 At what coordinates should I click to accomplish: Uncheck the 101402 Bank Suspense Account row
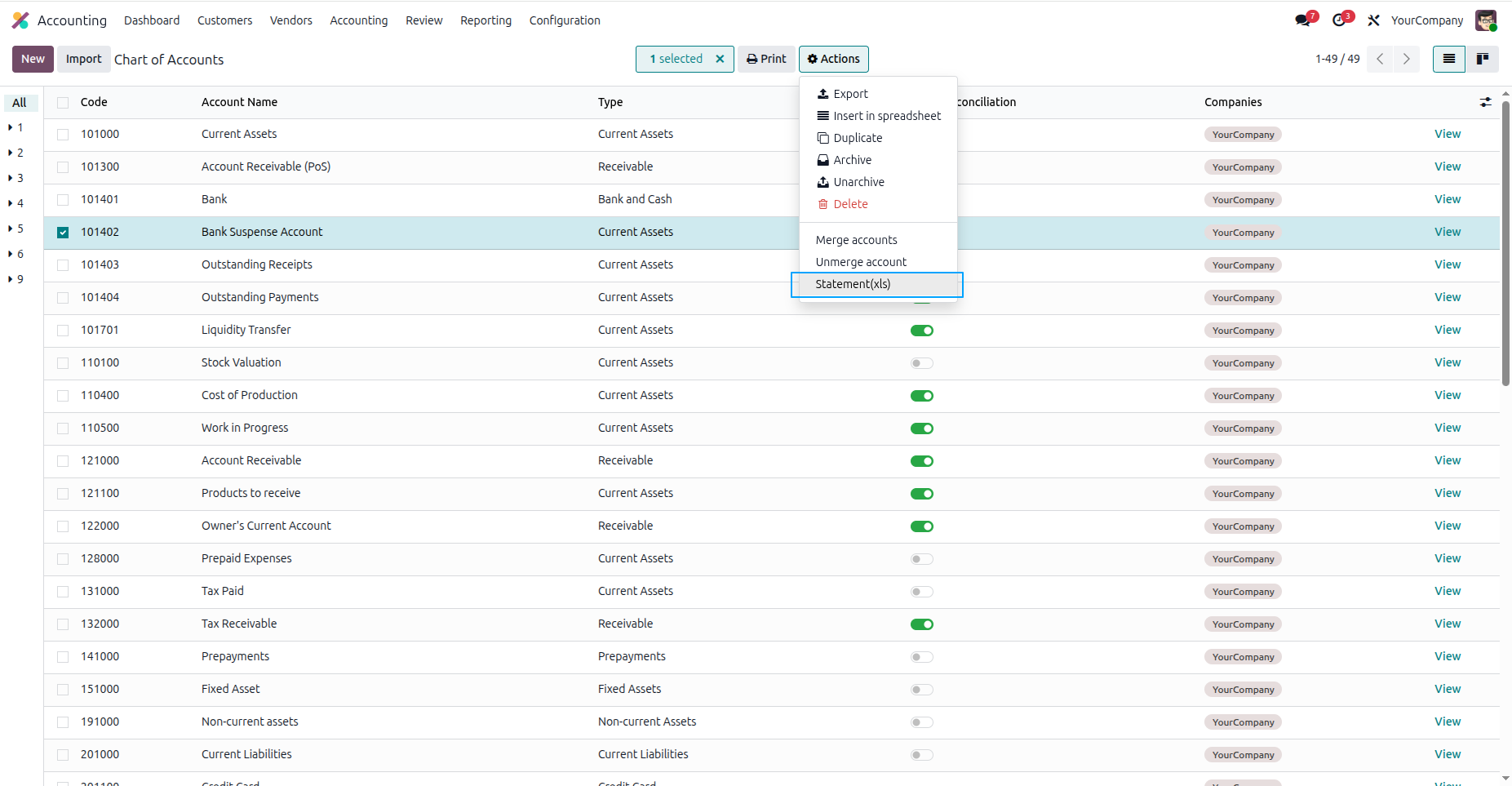tap(63, 233)
